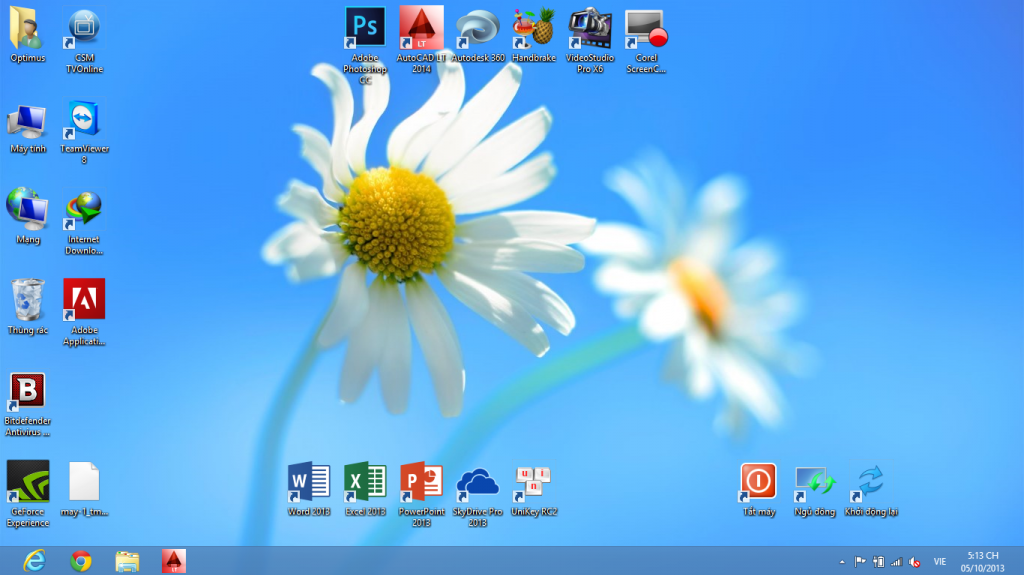Open the Autodesk 360 desktop icon

[x=477, y=28]
